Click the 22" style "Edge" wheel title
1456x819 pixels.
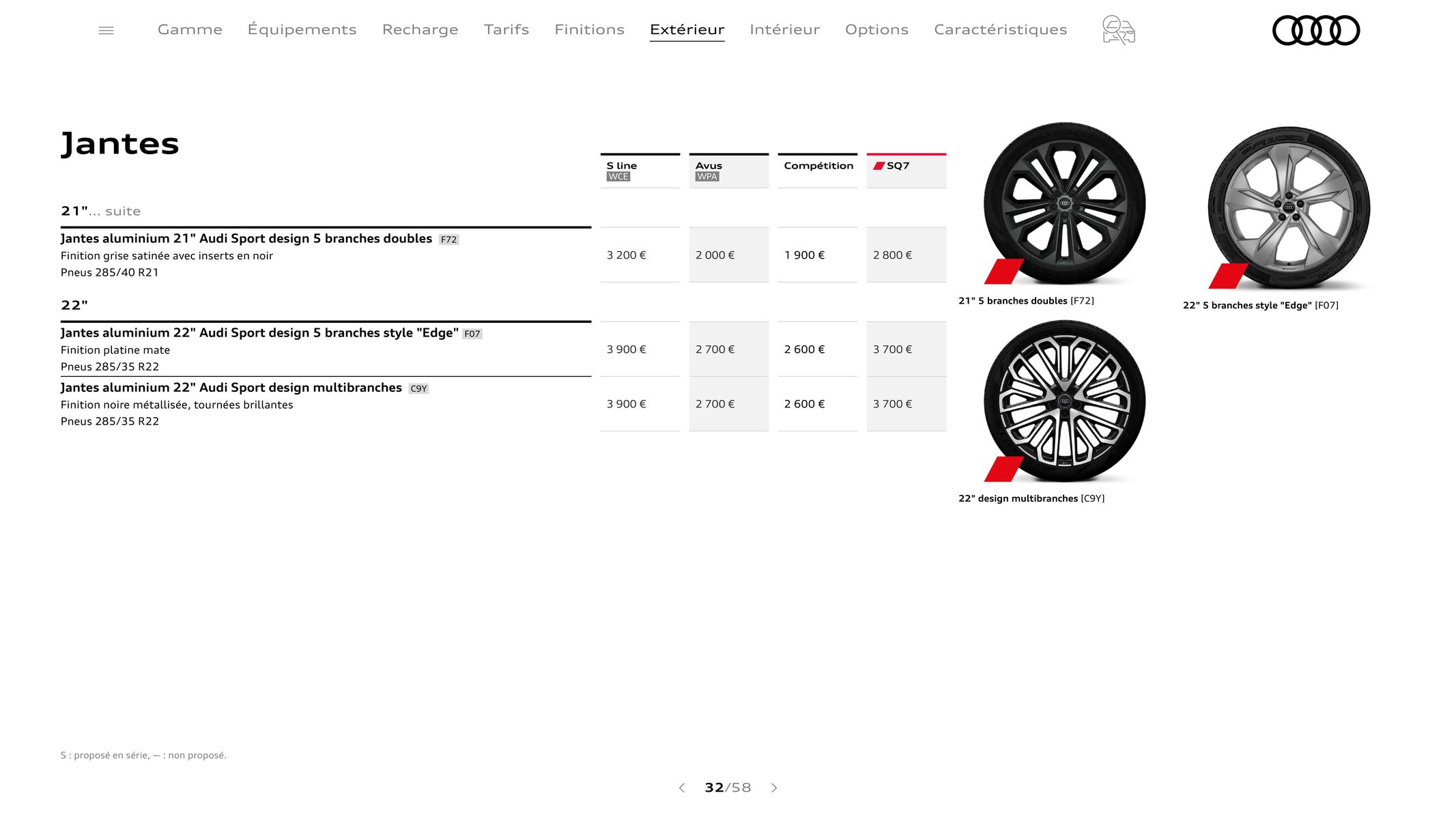pyautogui.click(x=259, y=332)
